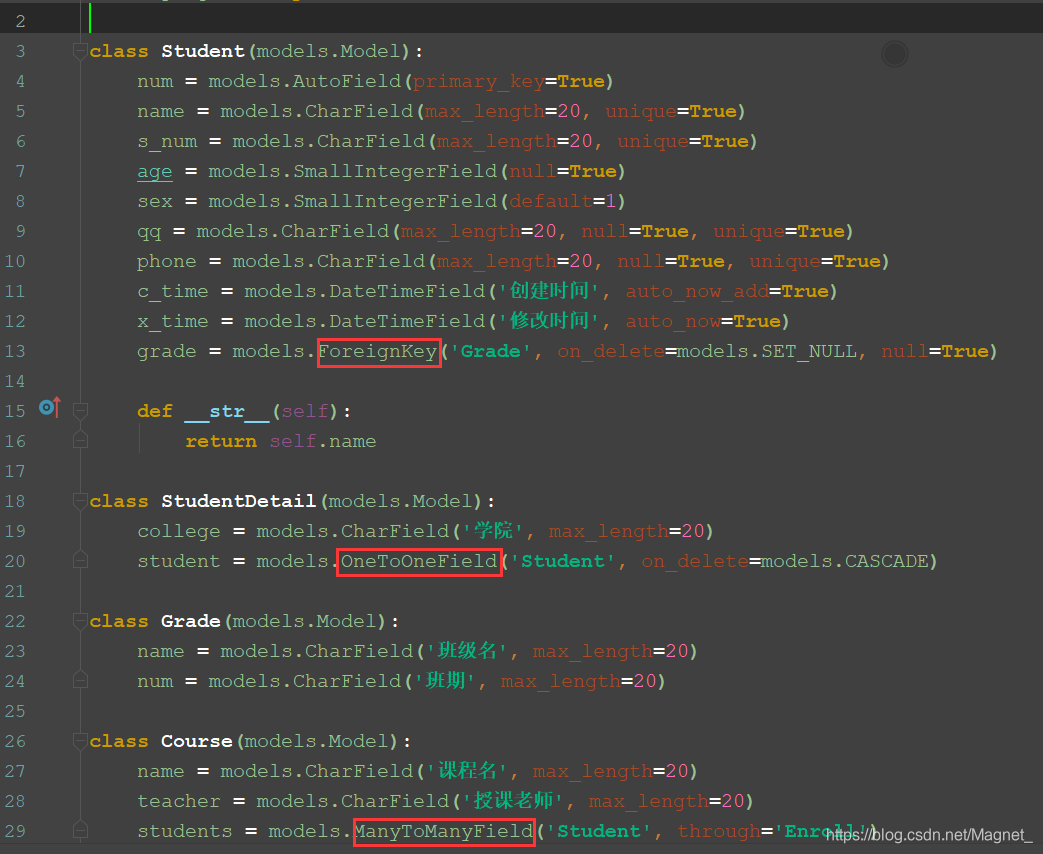Click line number 2 in the gutter
This screenshot has height=854, width=1043.
click(x=20, y=21)
